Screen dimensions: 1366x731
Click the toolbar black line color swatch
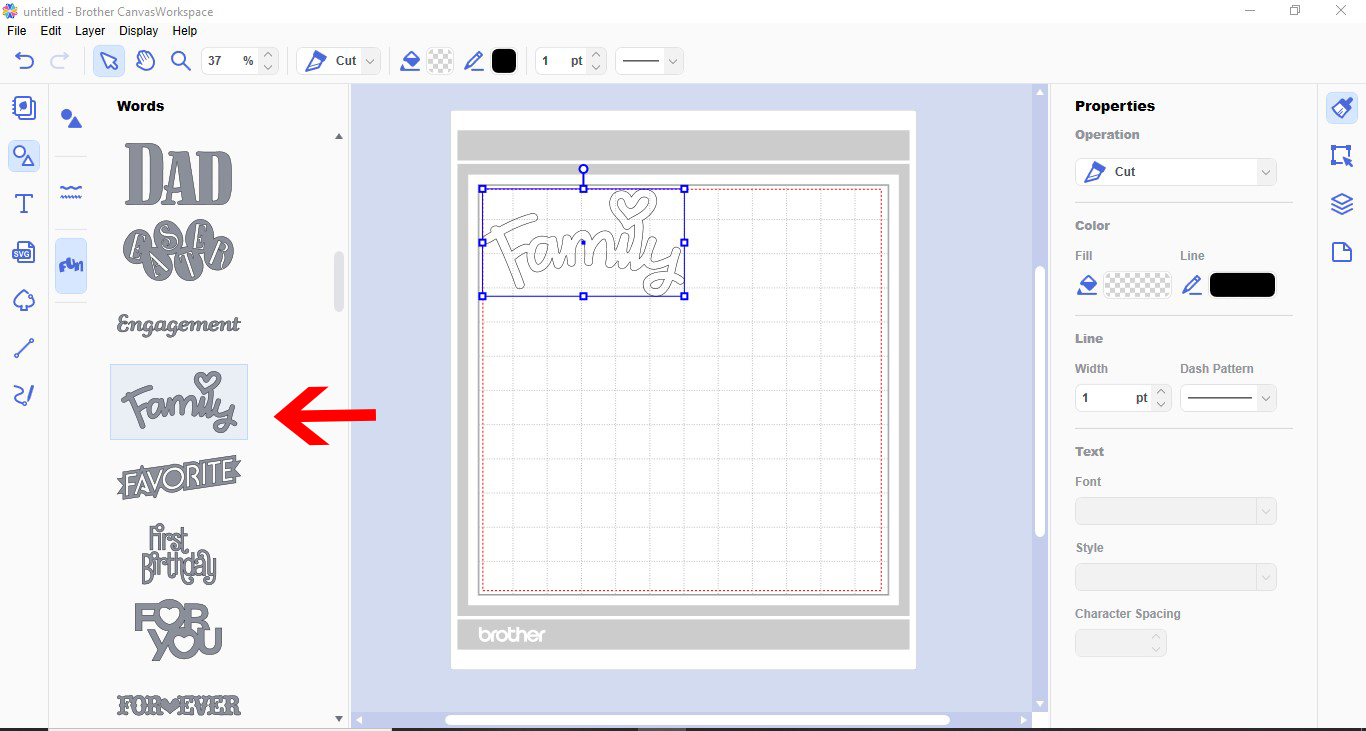point(504,61)
